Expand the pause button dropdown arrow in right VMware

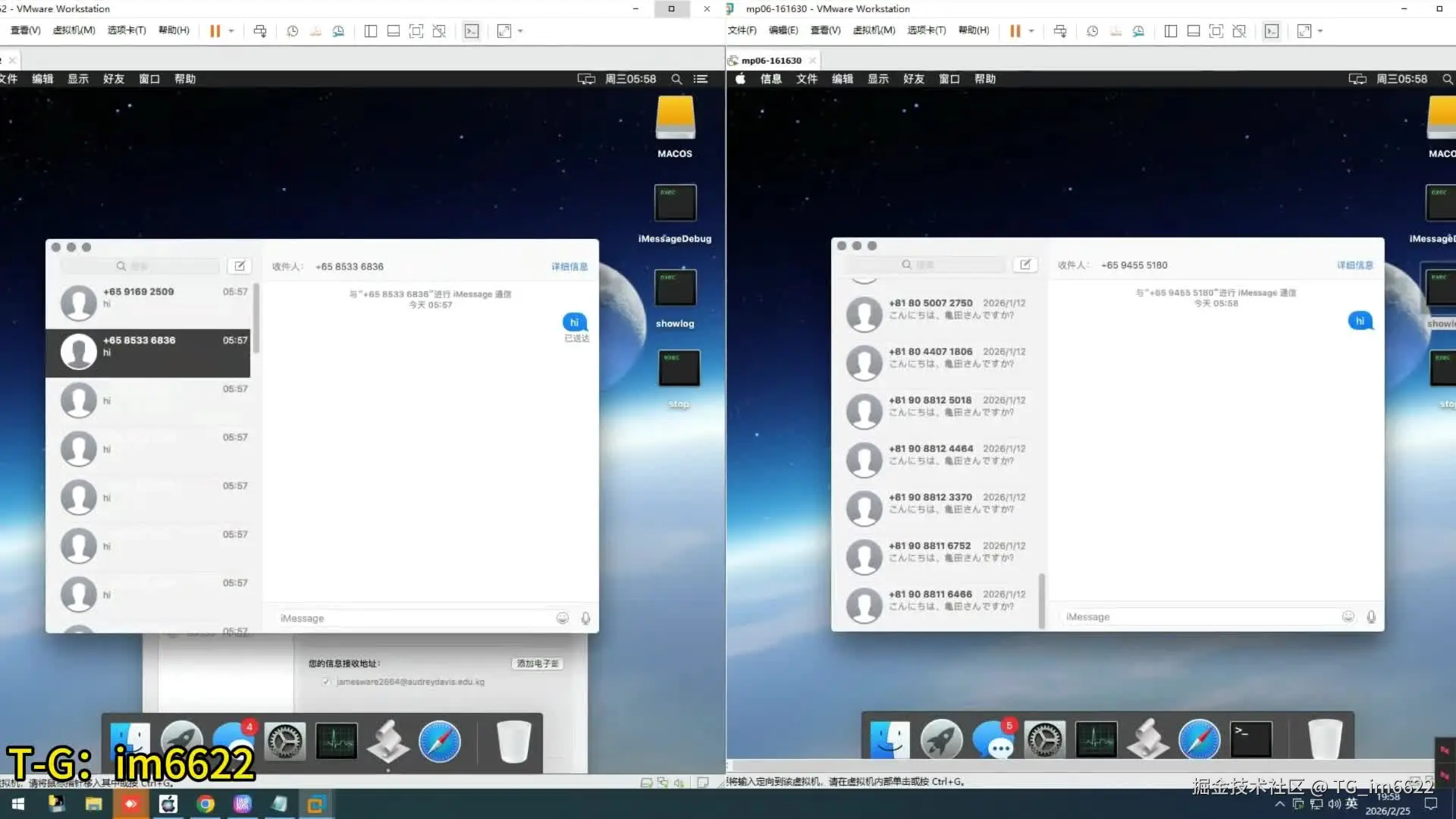click(x=1031, y=31)
